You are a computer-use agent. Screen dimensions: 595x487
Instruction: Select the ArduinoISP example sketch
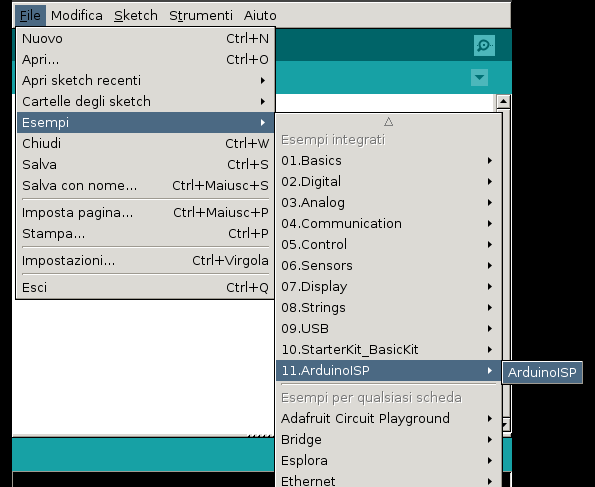point(542,372)
